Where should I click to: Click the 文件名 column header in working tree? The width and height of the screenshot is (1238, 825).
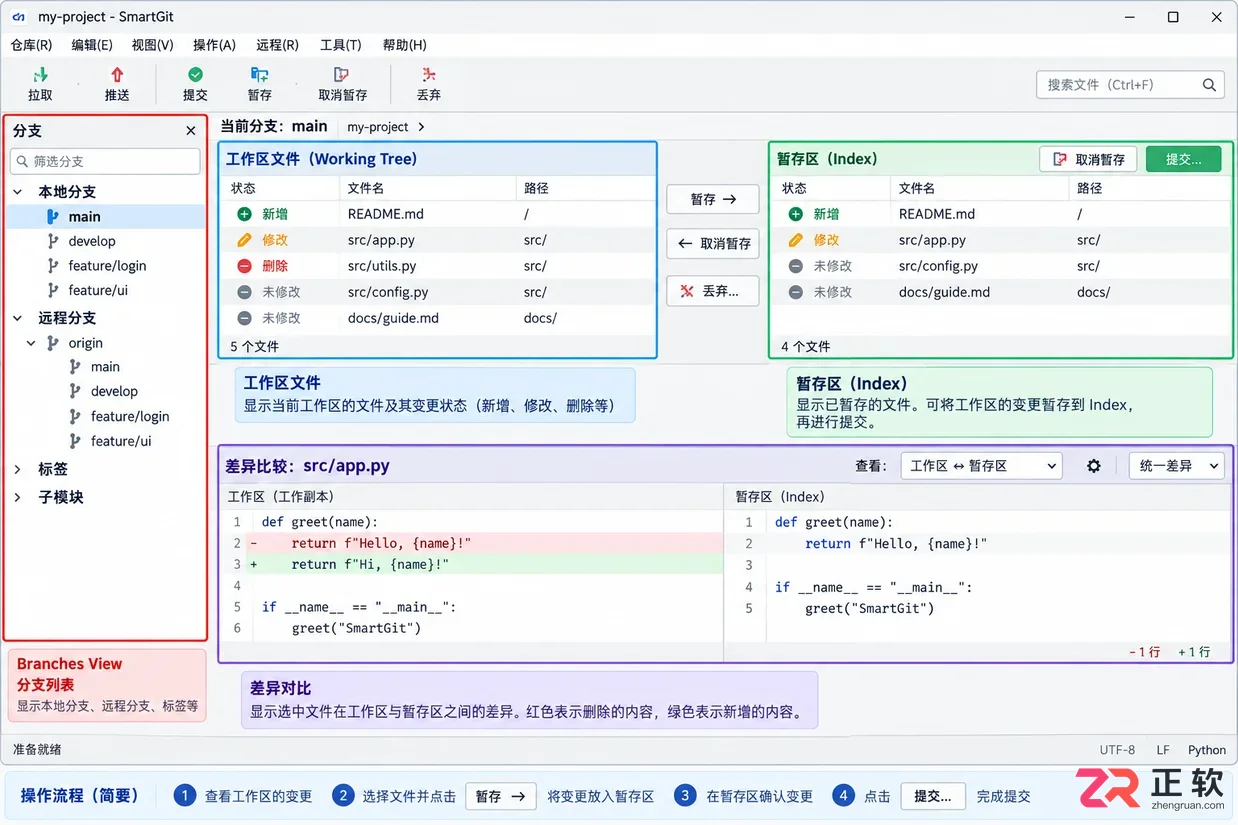tap(366, 188)
